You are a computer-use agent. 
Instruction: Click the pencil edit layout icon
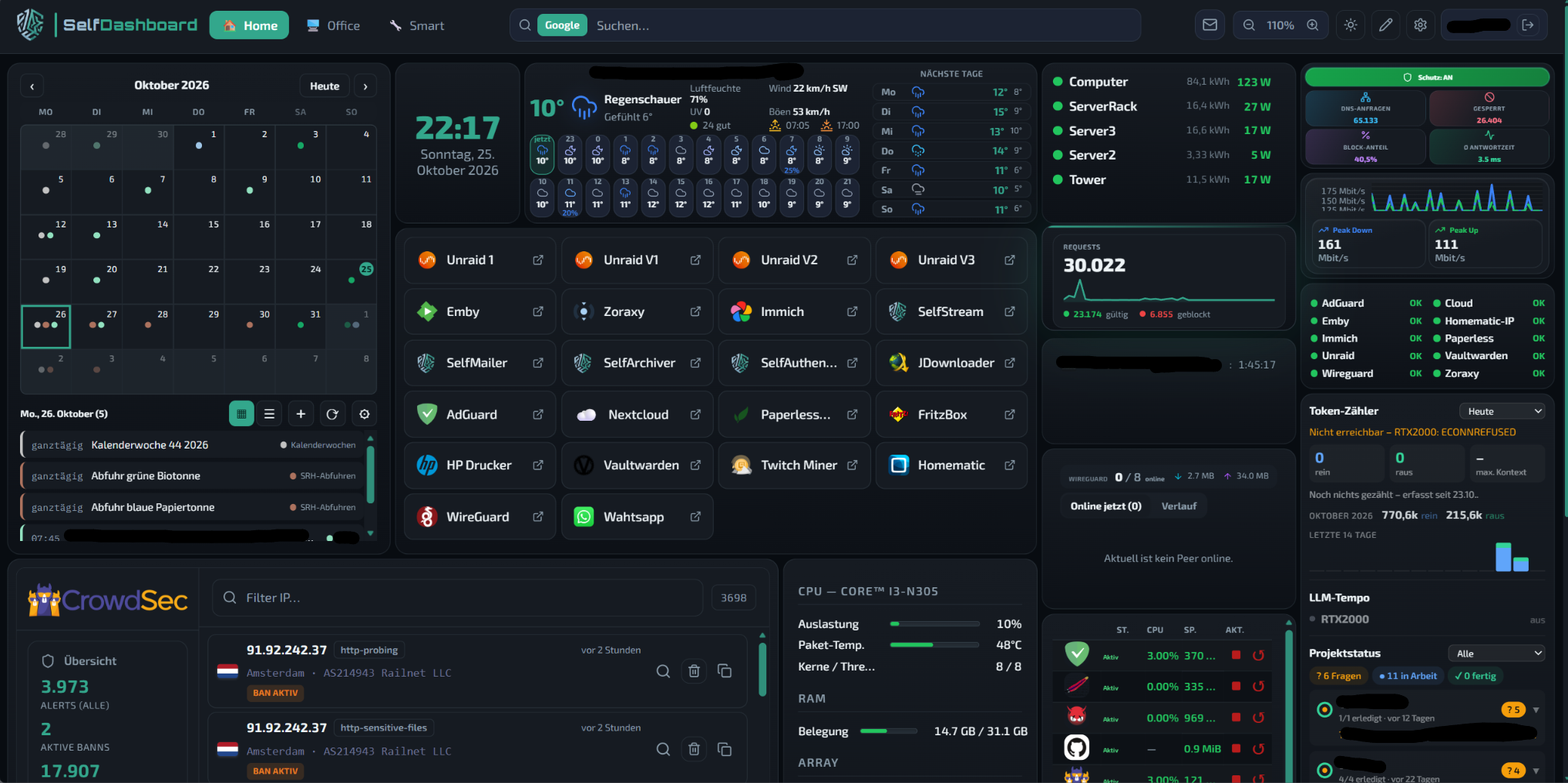click(1385, 25)
